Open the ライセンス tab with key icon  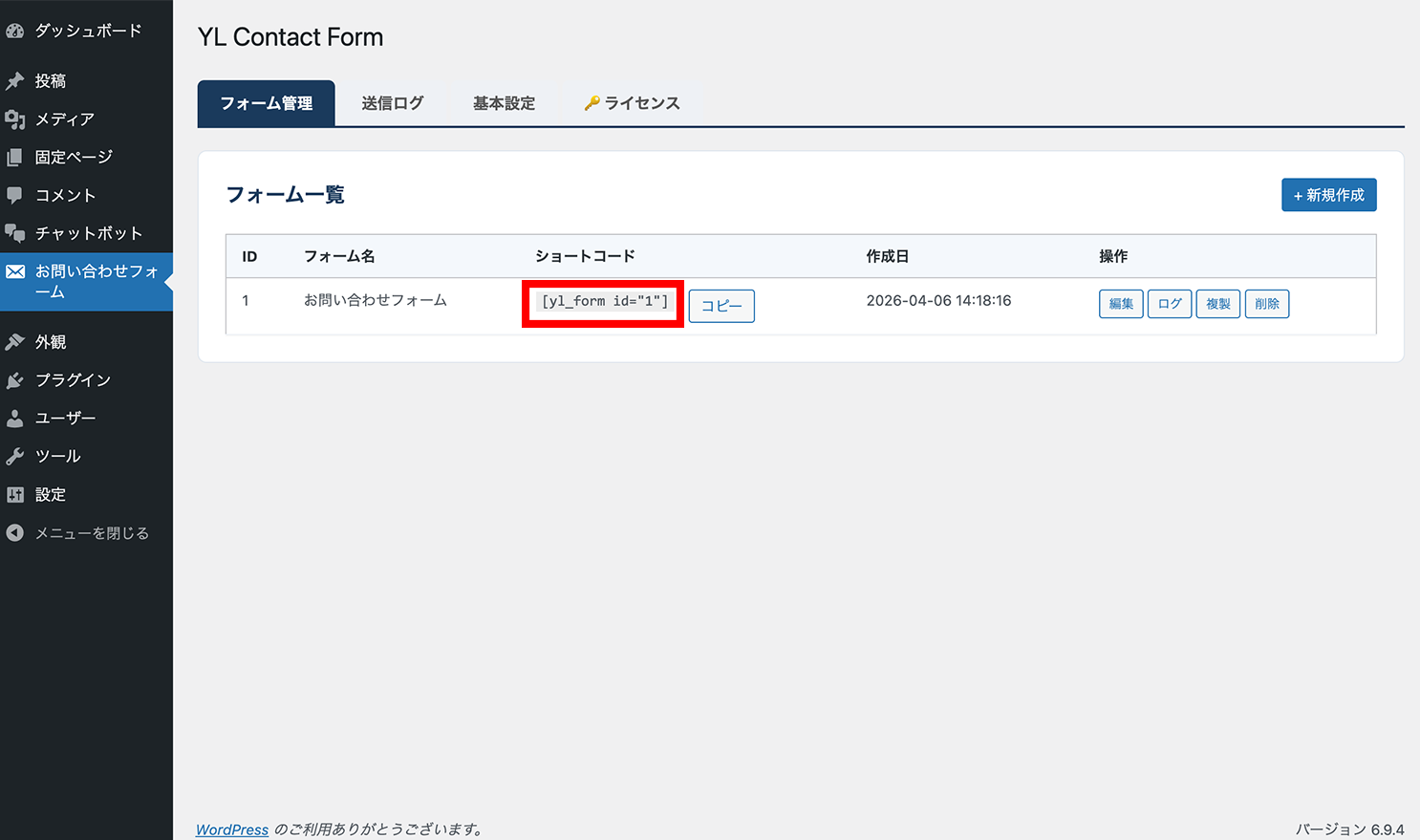[x=632, y=103]
